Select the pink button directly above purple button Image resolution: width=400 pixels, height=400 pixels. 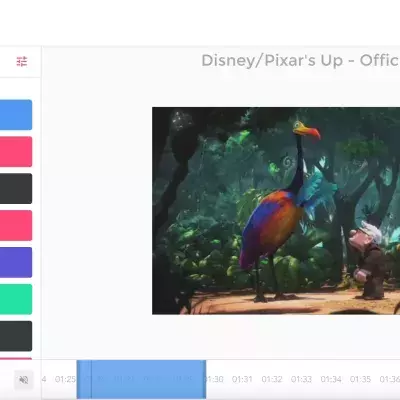pos(16,225)
